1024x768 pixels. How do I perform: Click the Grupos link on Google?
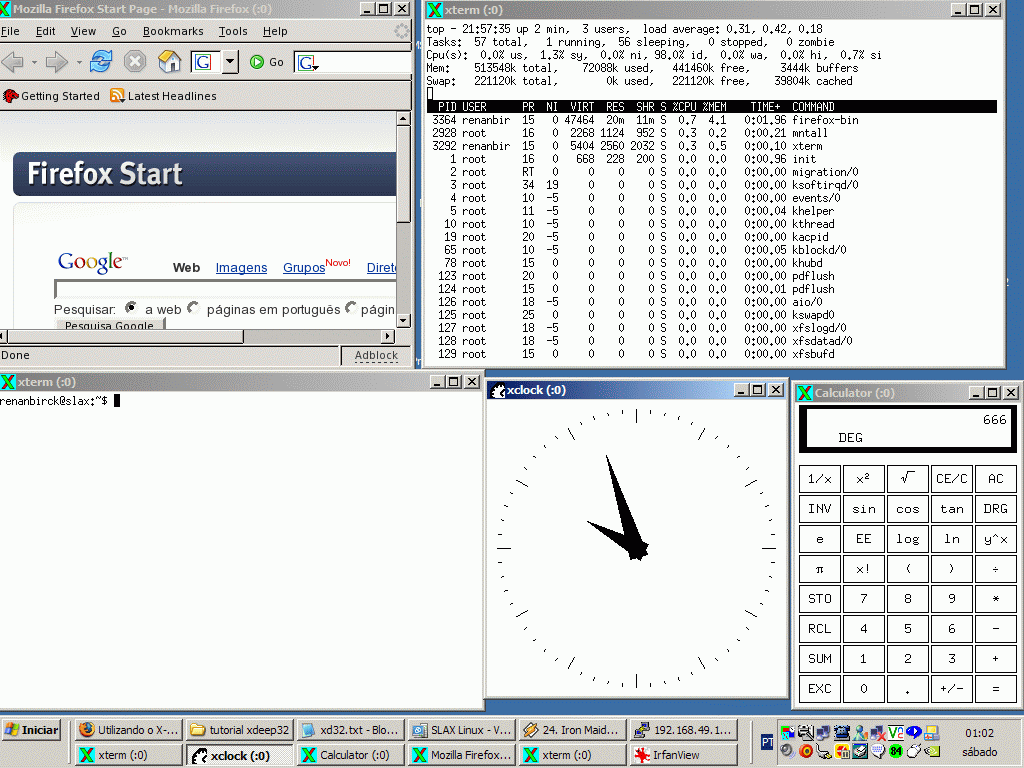(x=304, y=267)
